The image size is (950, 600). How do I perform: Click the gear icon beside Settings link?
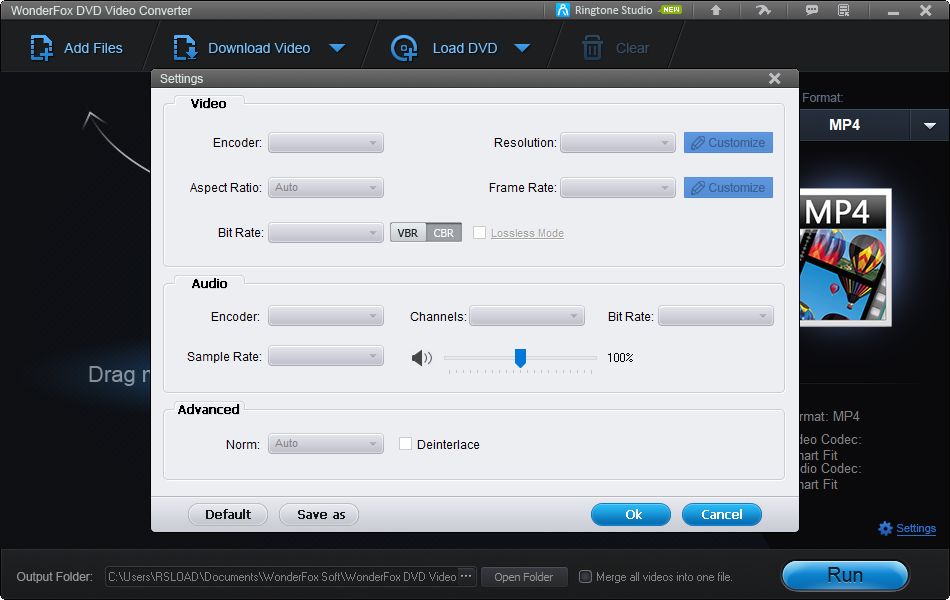885,528
